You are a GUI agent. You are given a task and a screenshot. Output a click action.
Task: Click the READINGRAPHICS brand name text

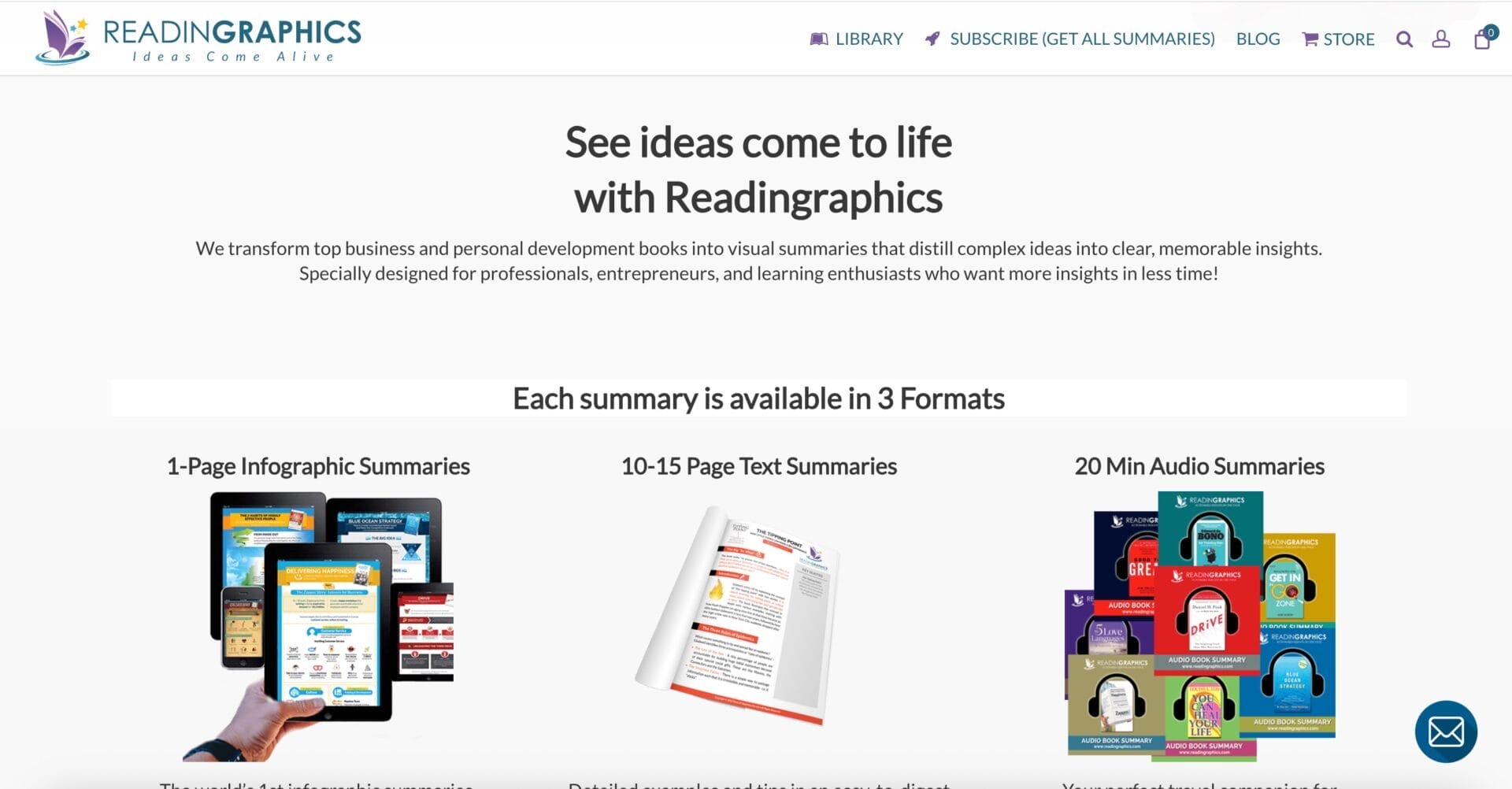(232, 32)
